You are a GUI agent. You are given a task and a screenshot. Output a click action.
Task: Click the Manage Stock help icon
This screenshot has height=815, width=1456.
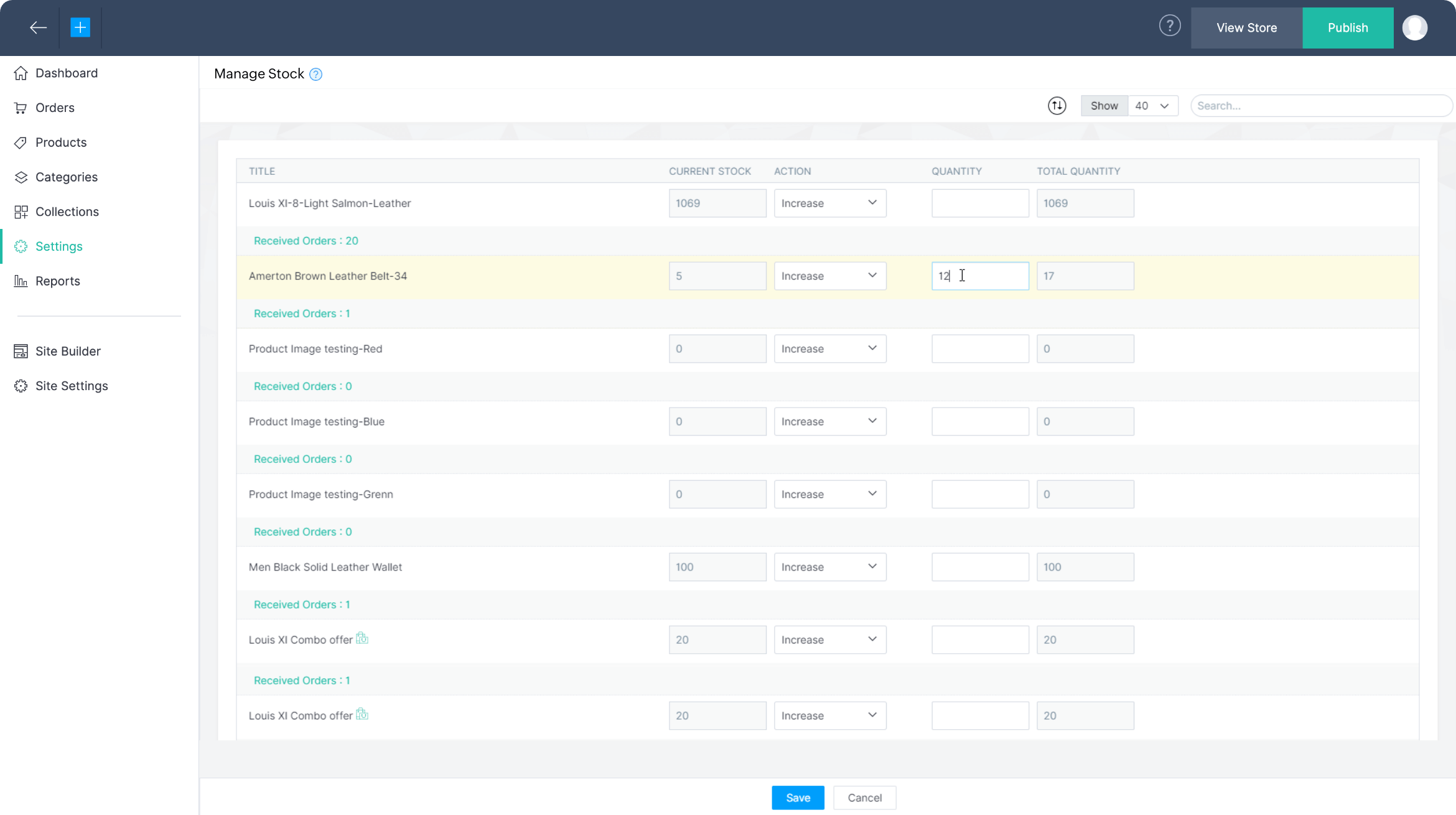(x=316, y=75)
